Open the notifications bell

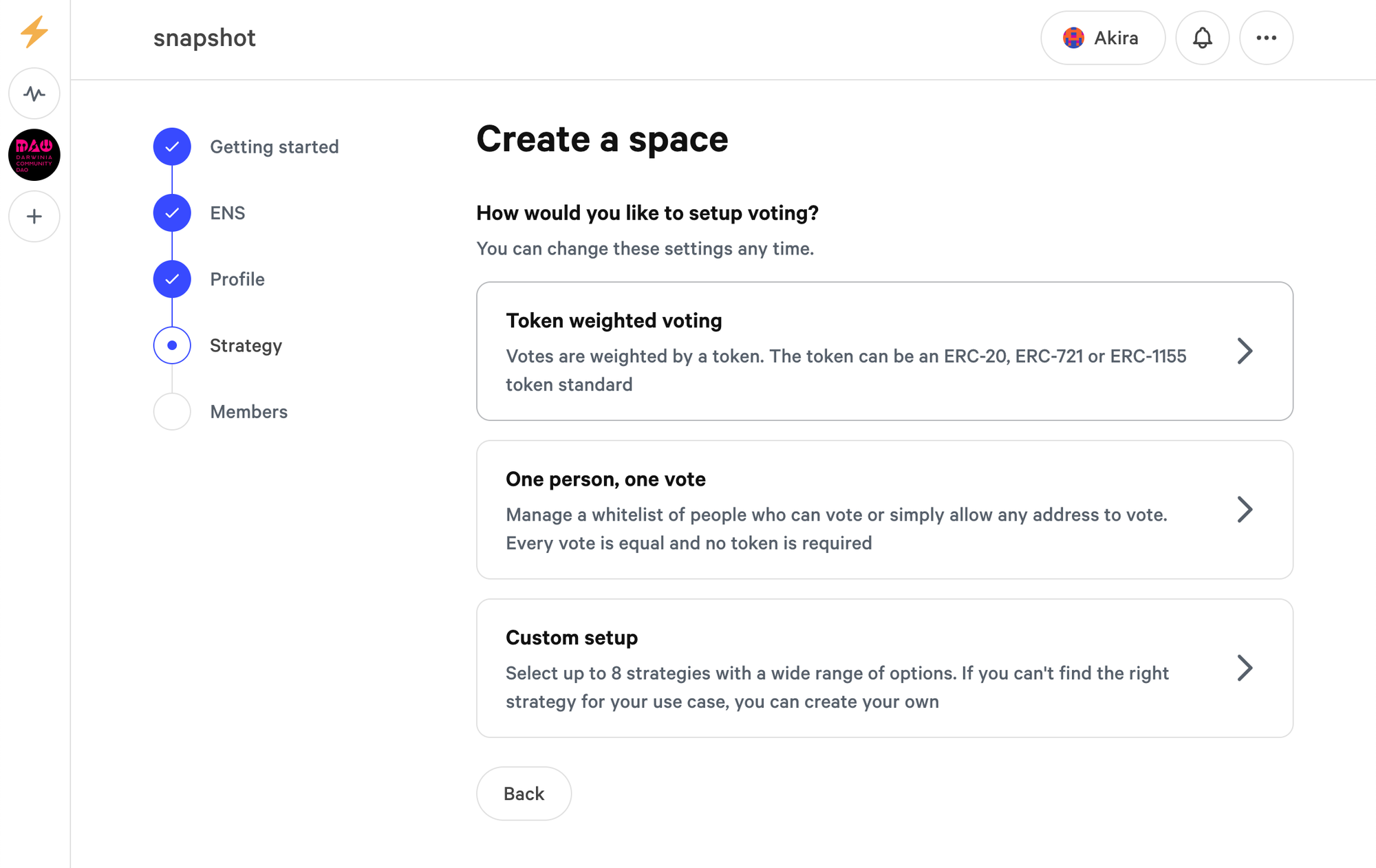point(1202,38)
